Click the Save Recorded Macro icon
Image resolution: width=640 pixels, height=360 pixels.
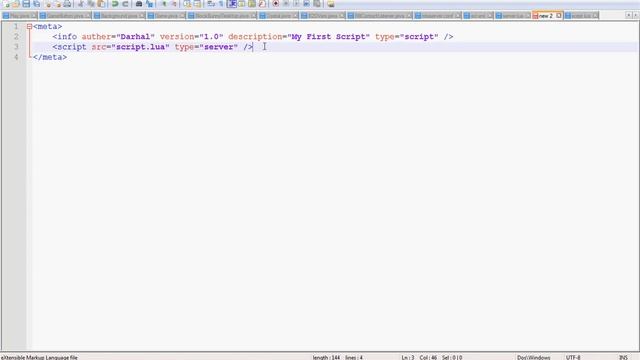coord(317,4)
